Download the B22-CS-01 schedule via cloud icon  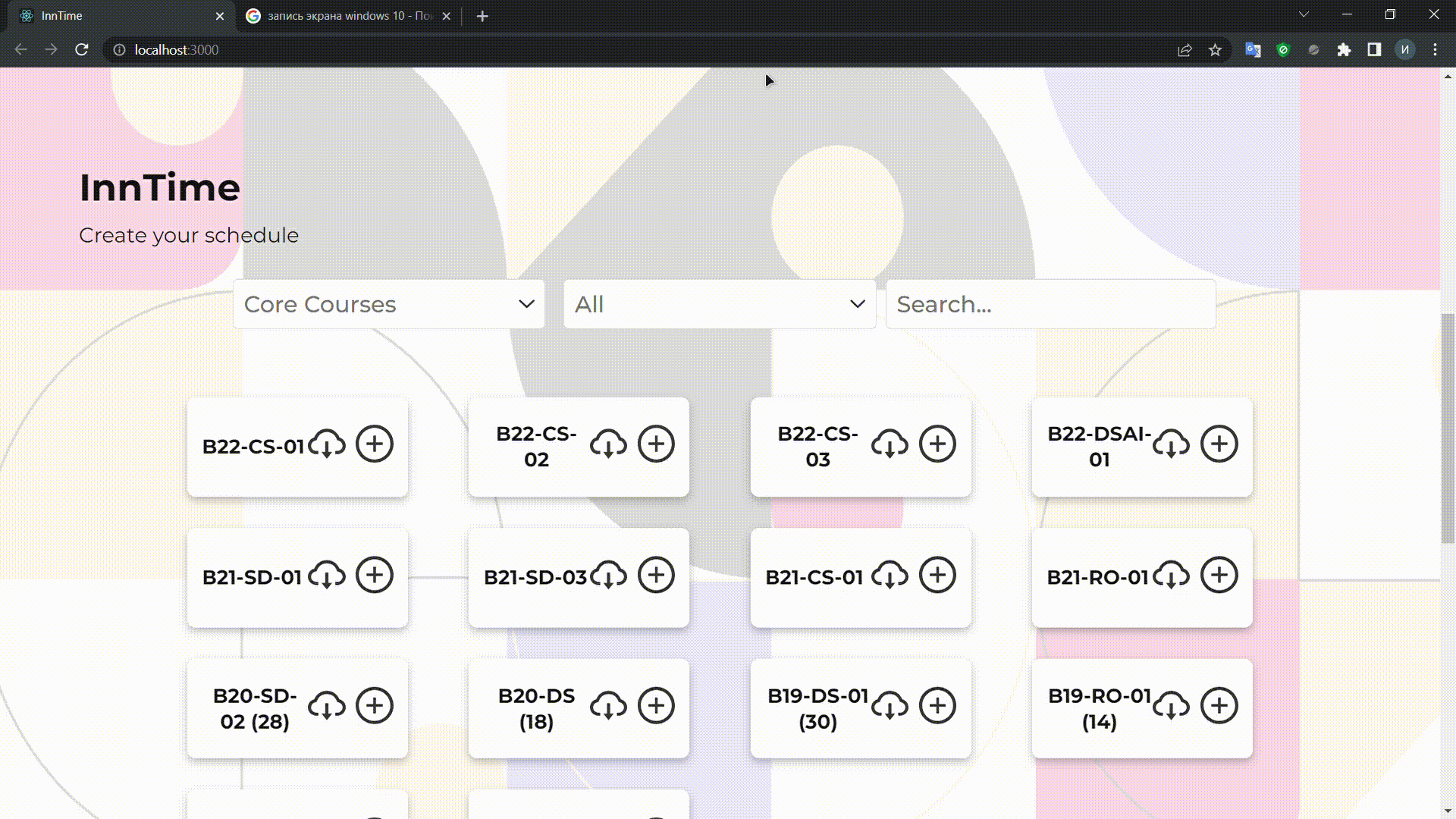click(x=327, y=444)
